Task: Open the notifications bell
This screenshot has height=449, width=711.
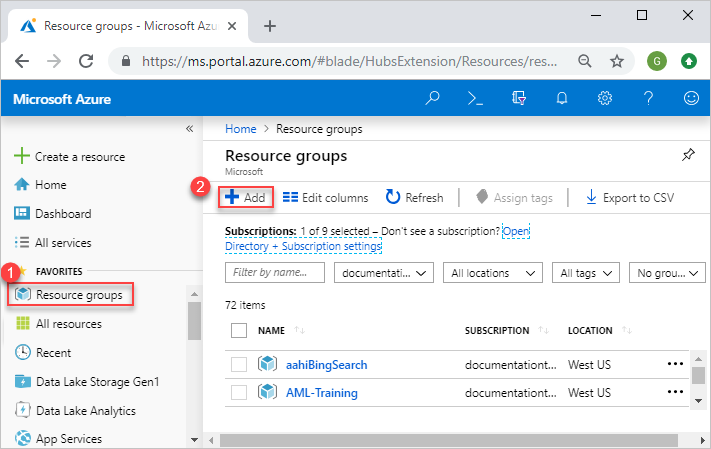Action: pos(562,98)
